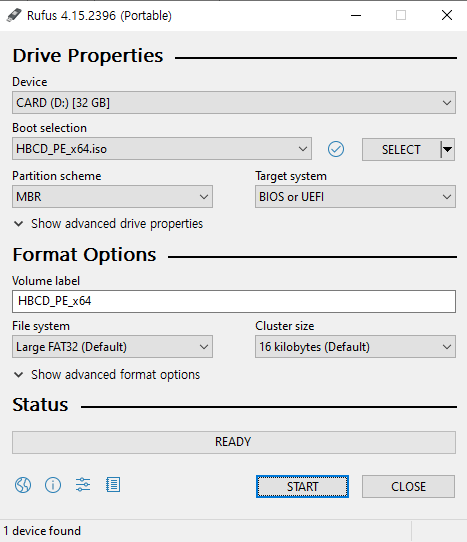Open the SELECT button split arrow

pos(448,150)
